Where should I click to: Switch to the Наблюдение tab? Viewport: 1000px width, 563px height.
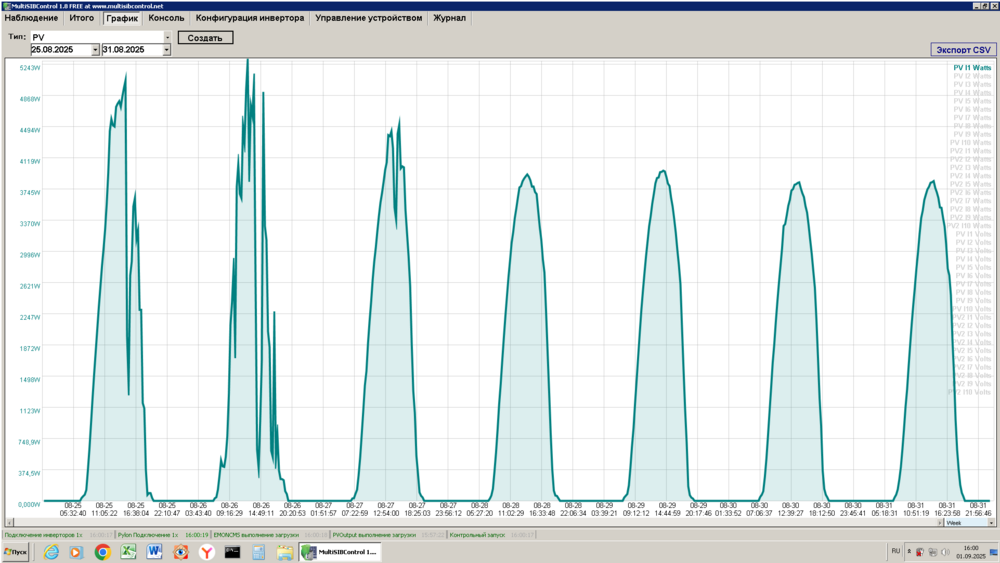[x=31, y=18]
